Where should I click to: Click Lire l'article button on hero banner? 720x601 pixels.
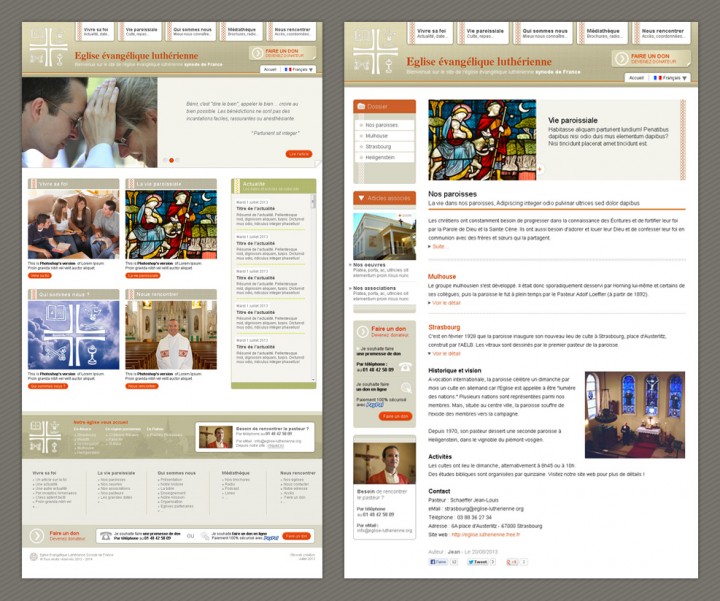tap(298, 154)
